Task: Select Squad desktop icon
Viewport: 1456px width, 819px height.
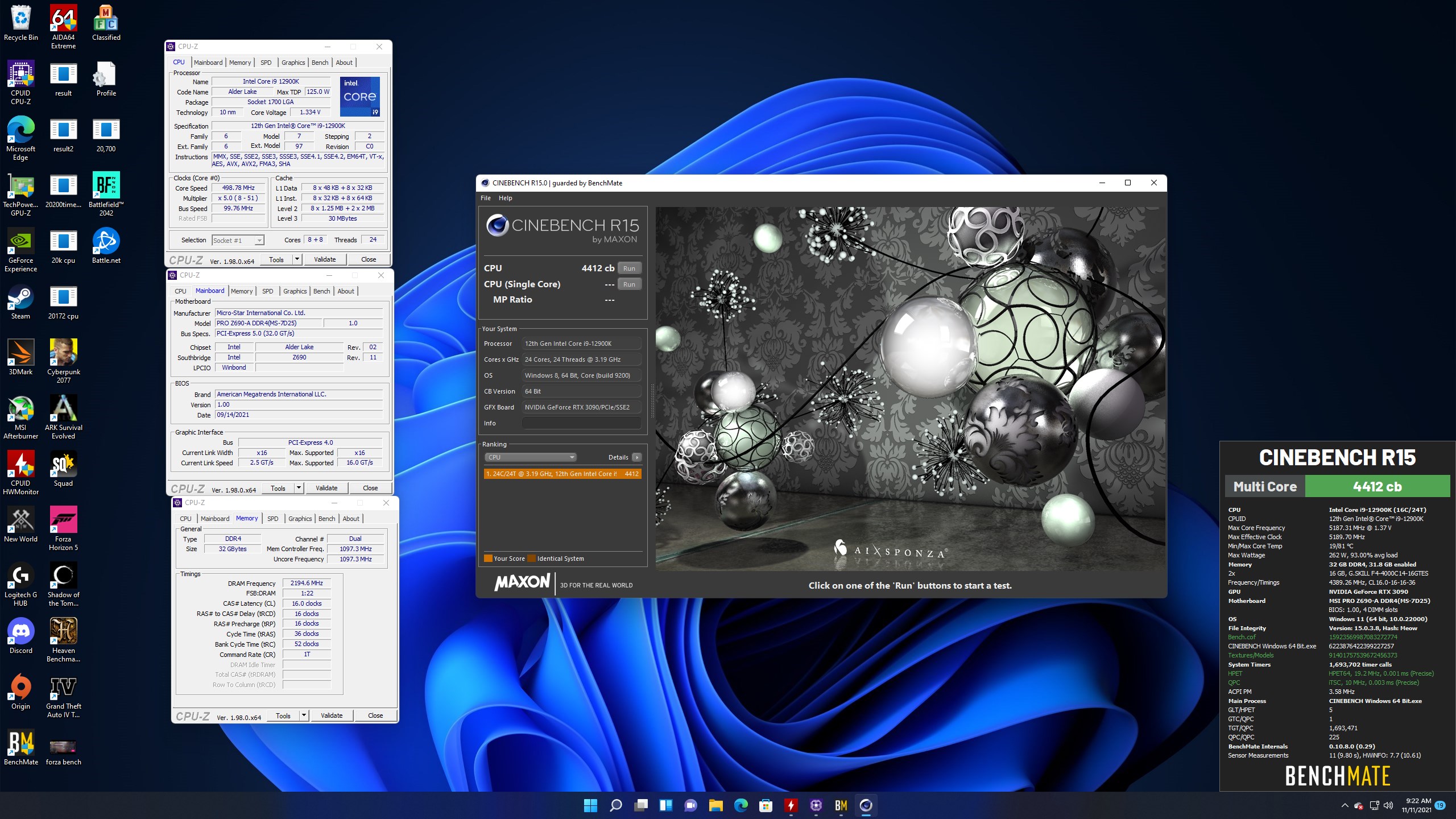Action: coord(63,469)
